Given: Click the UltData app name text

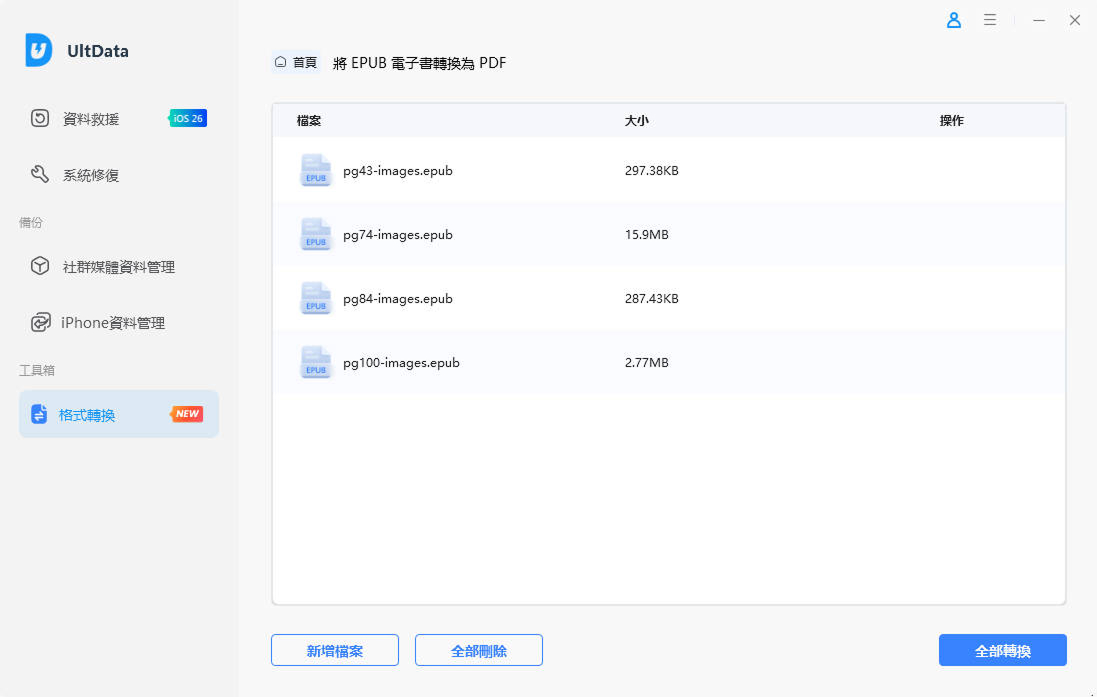Looking at the screenshot, I should coord(98,51).
